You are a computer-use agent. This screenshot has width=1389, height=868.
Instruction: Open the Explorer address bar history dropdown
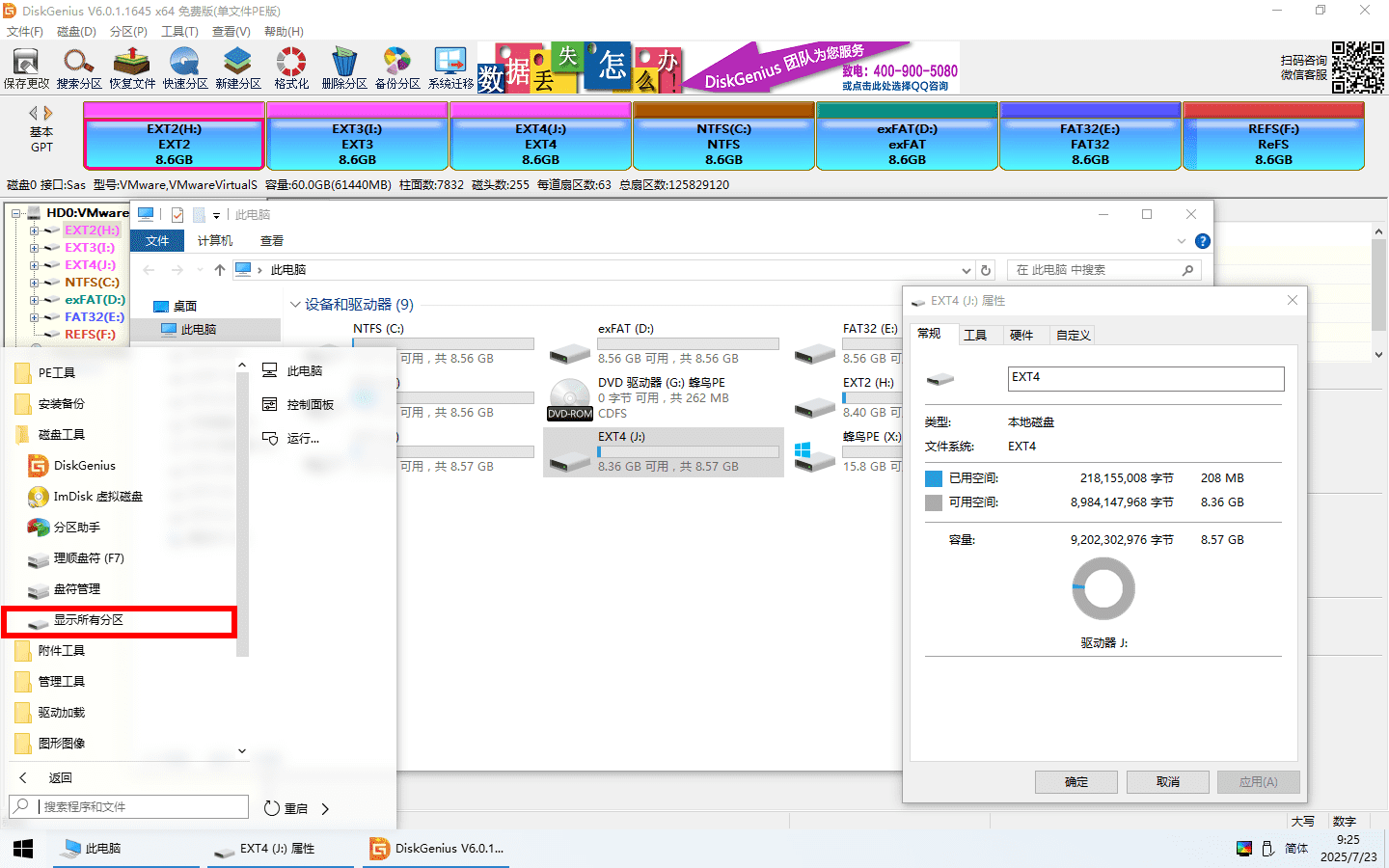click(967, 270)
